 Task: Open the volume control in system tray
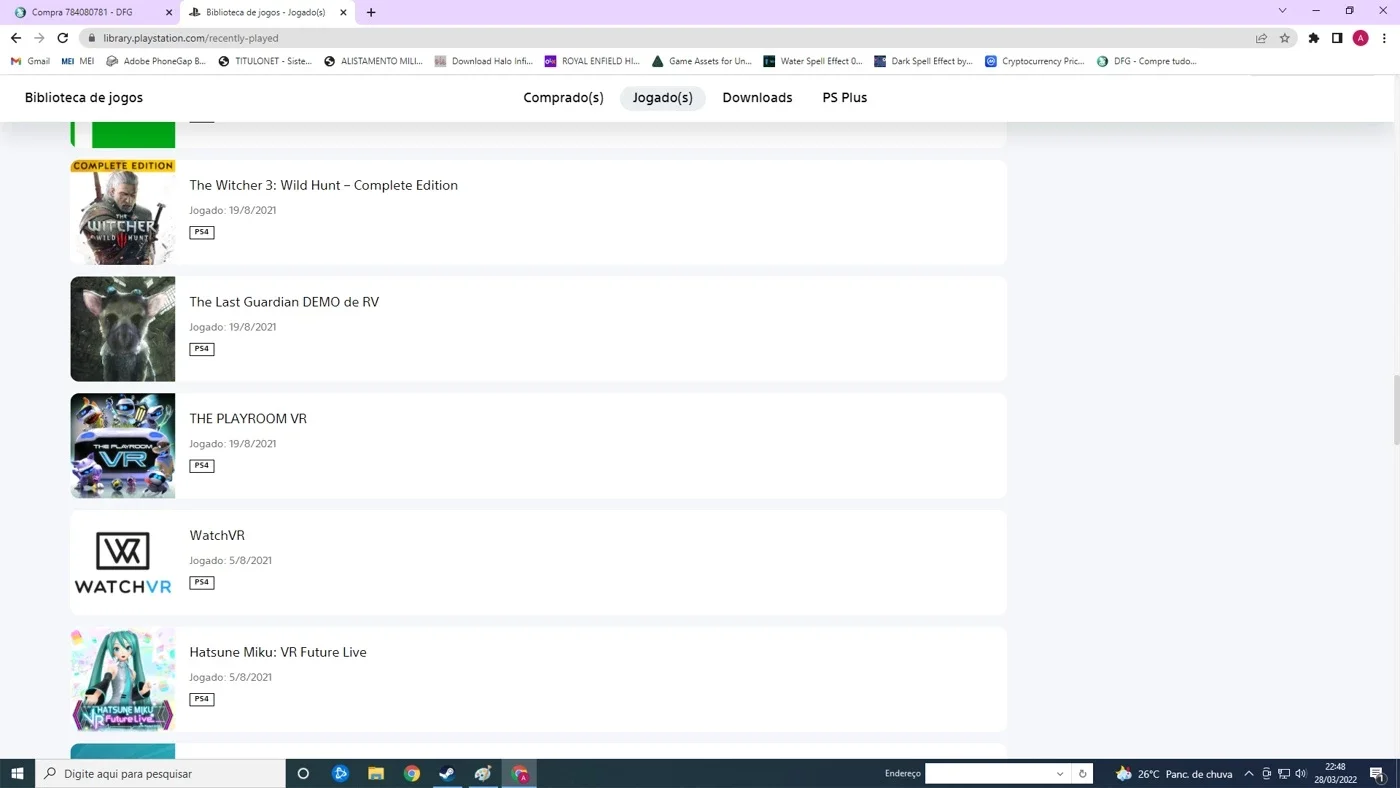point(1300,774)
